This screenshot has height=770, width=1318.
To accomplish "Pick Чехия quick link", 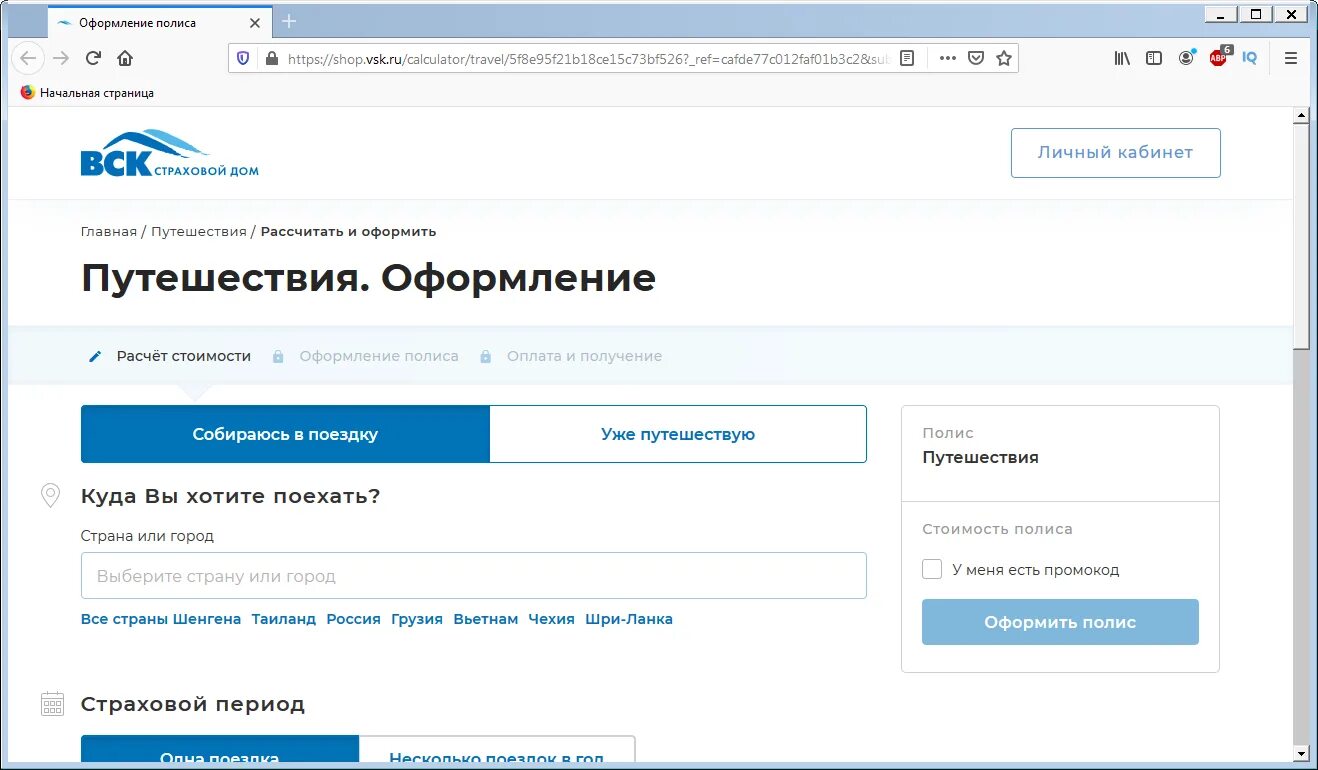I will (x=551, y=619).
